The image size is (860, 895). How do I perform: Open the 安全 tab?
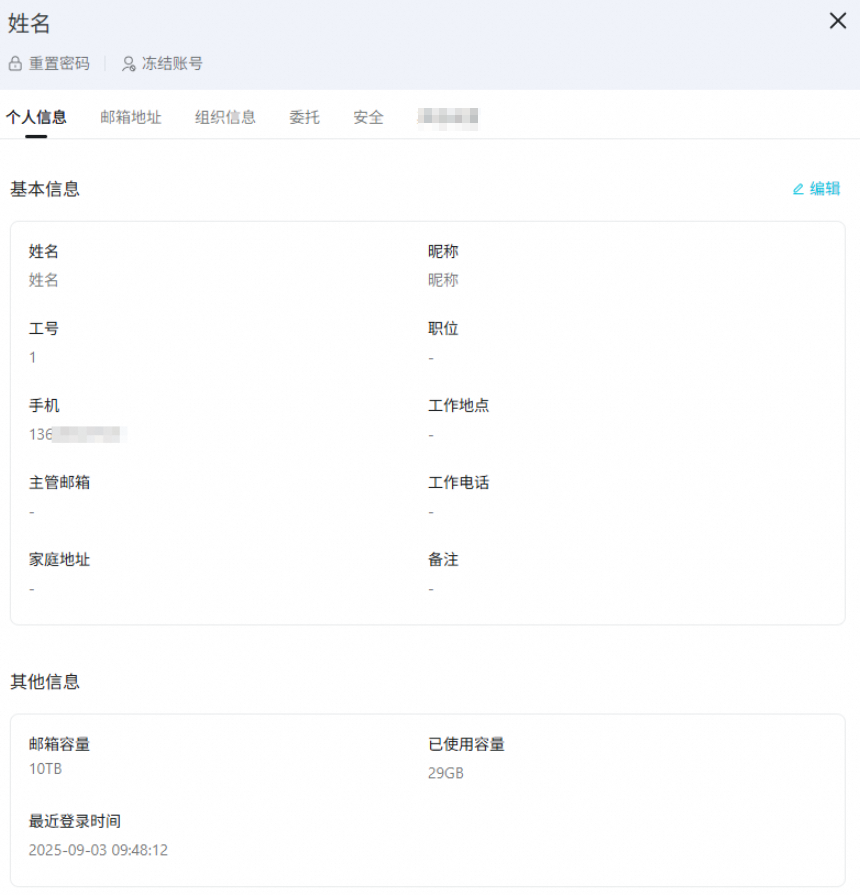(369, 118)
